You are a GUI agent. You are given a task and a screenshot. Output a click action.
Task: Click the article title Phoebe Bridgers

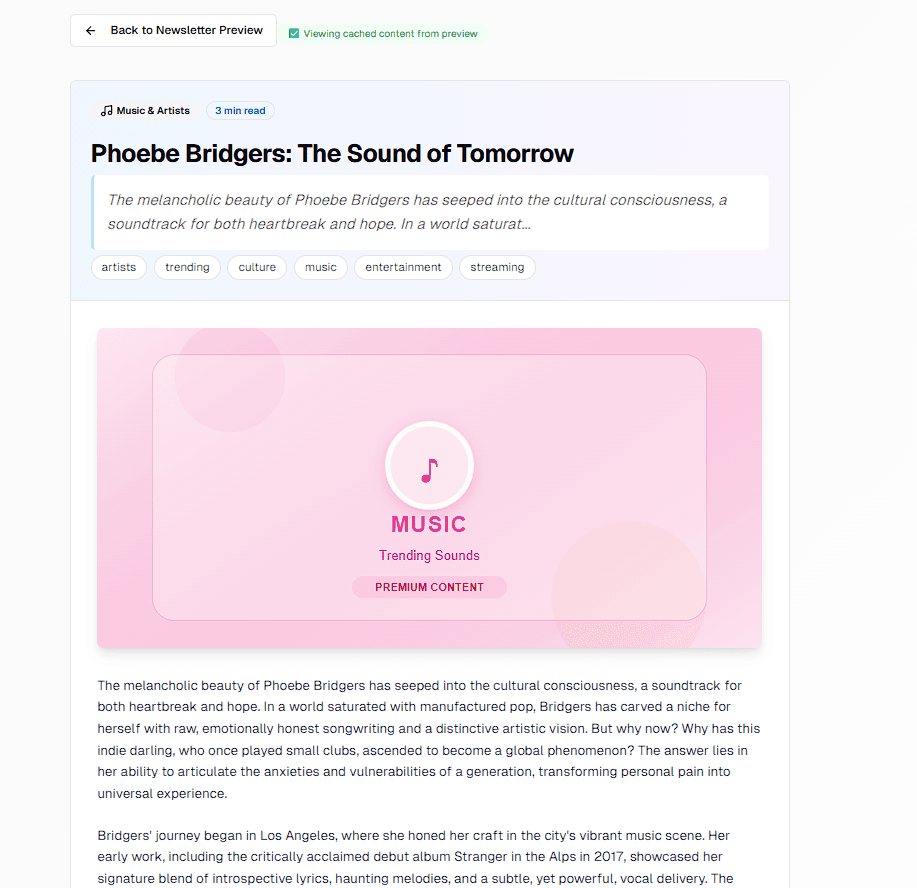pos(331,153)
